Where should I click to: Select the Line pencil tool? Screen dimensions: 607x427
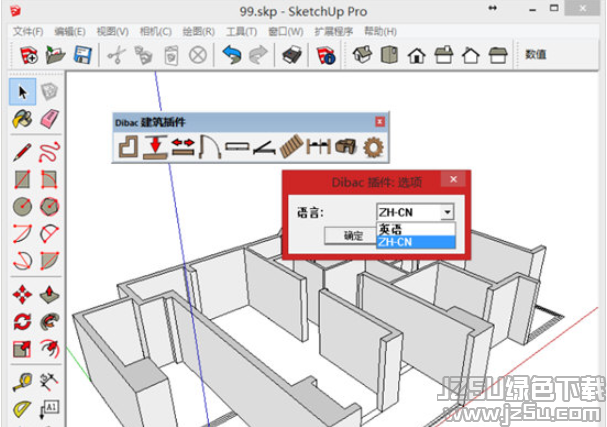[x=22, y=152]
